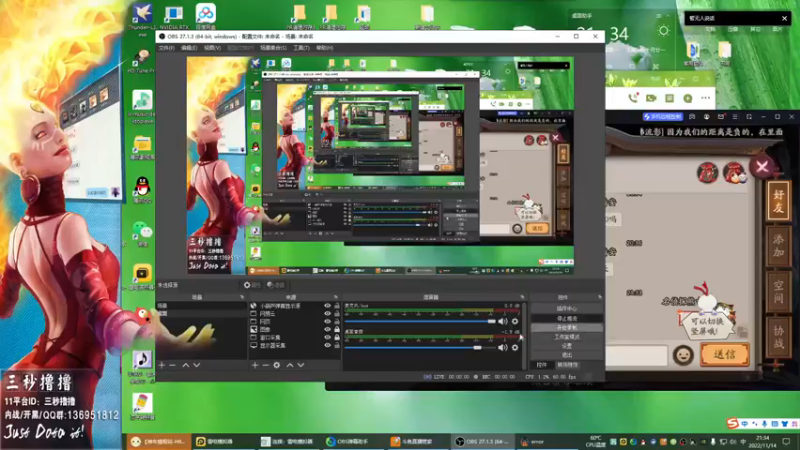The height and width of the screenshot is (450, 800).
Task: Click the 滤镜 filters button above the sources
Action: click(276, 285)
